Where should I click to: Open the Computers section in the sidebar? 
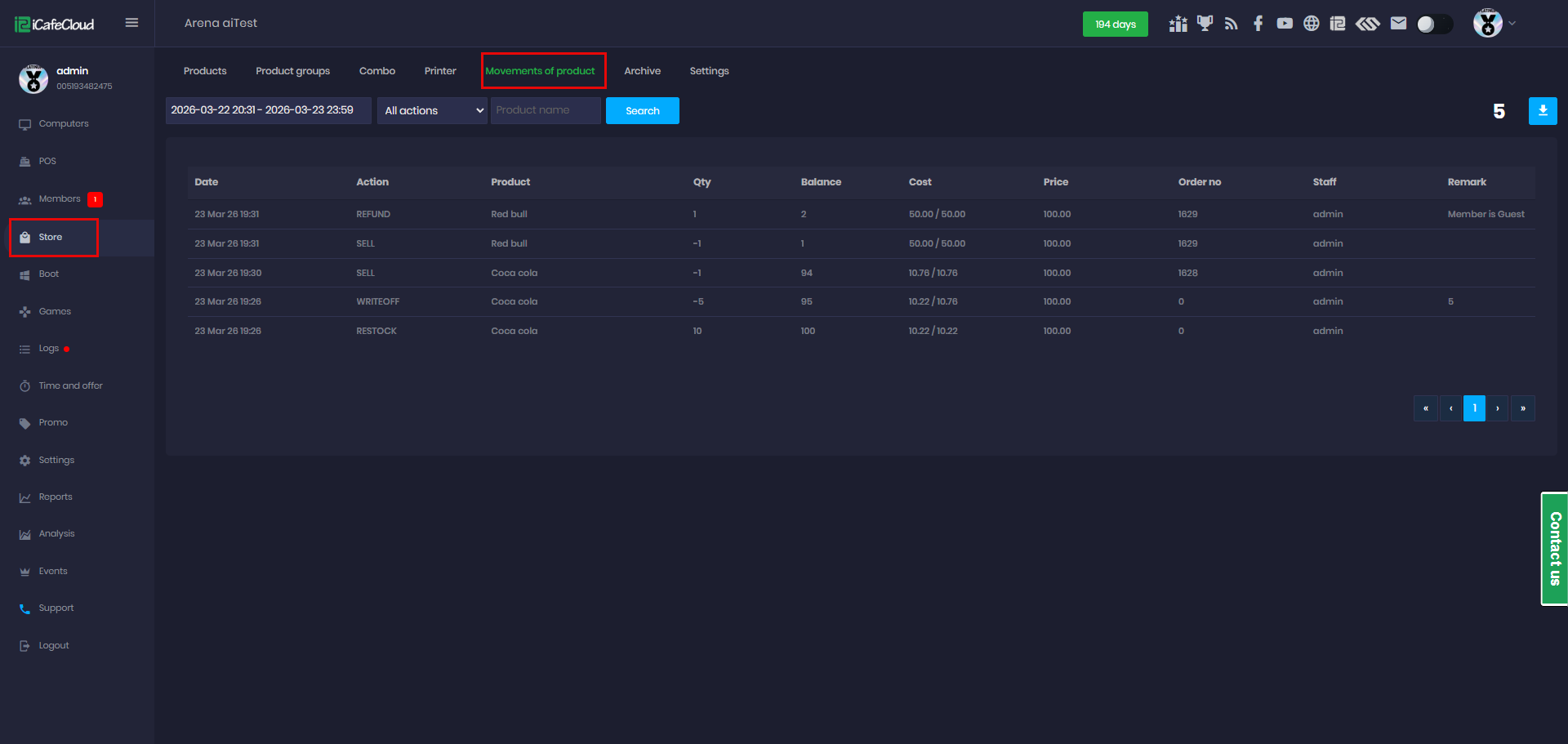63,123
